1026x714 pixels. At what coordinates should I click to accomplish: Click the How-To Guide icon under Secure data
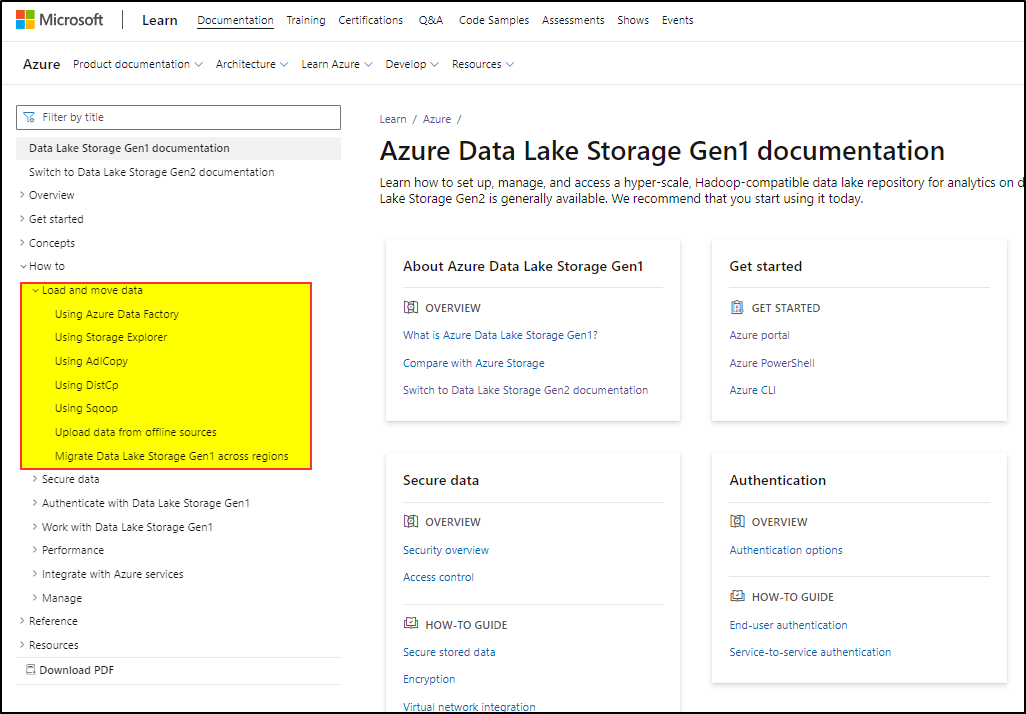410,625
